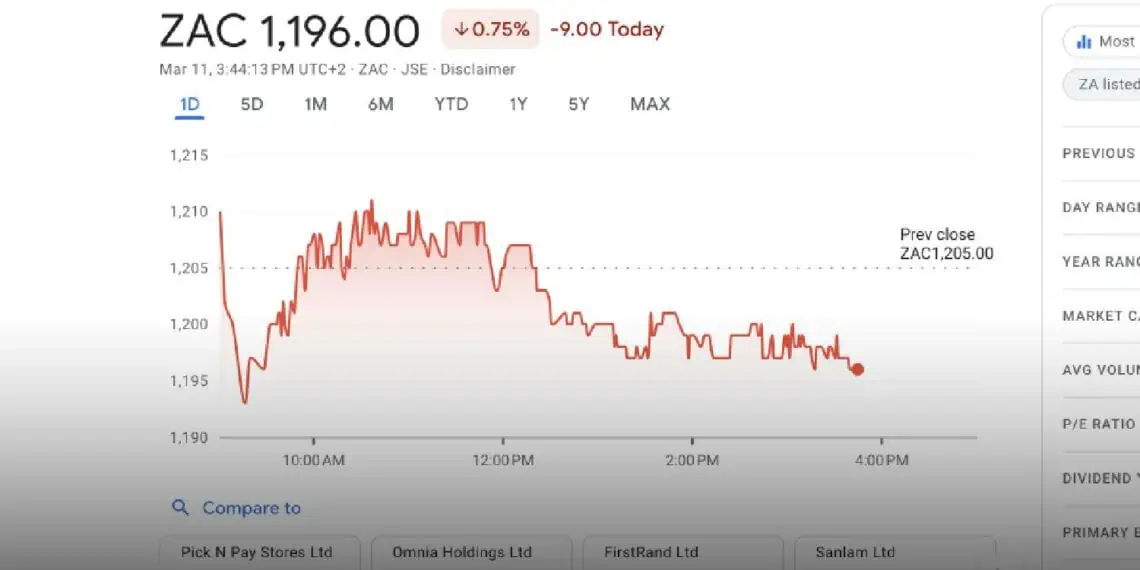The image size is (1140, 570).
Task: Click the 0.75% down change badge
Action: click(491, 30)
